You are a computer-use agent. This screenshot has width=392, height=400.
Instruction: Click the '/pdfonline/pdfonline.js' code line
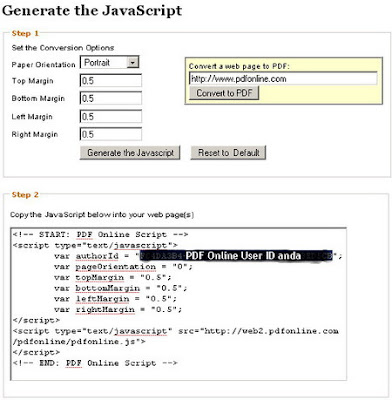[x=79, y=342]
